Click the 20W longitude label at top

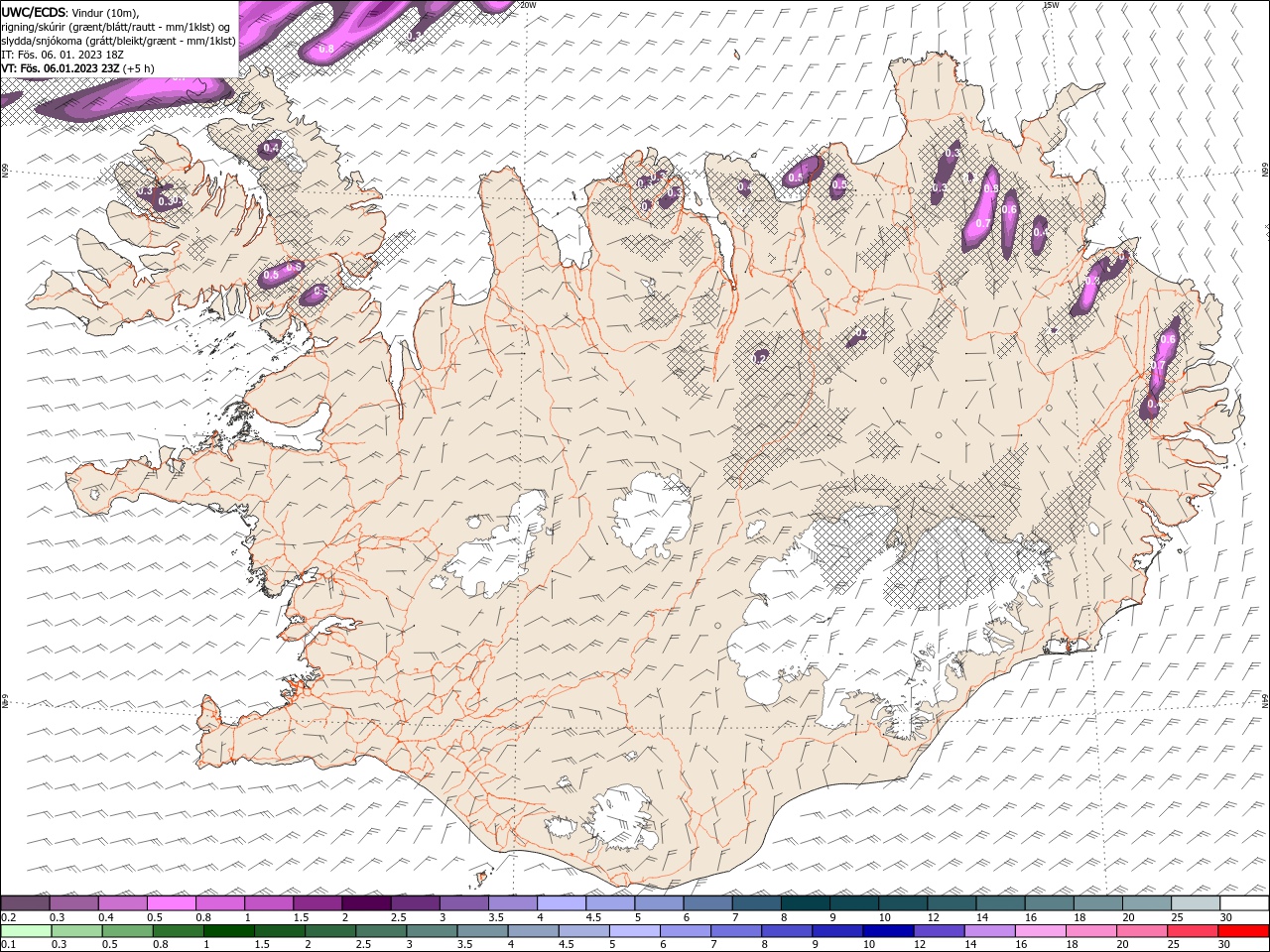528,5
